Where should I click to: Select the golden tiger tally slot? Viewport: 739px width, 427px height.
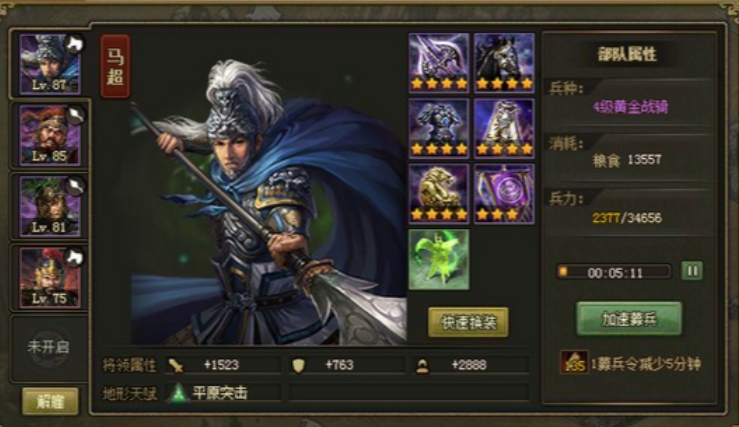click(x=439, y=194)
